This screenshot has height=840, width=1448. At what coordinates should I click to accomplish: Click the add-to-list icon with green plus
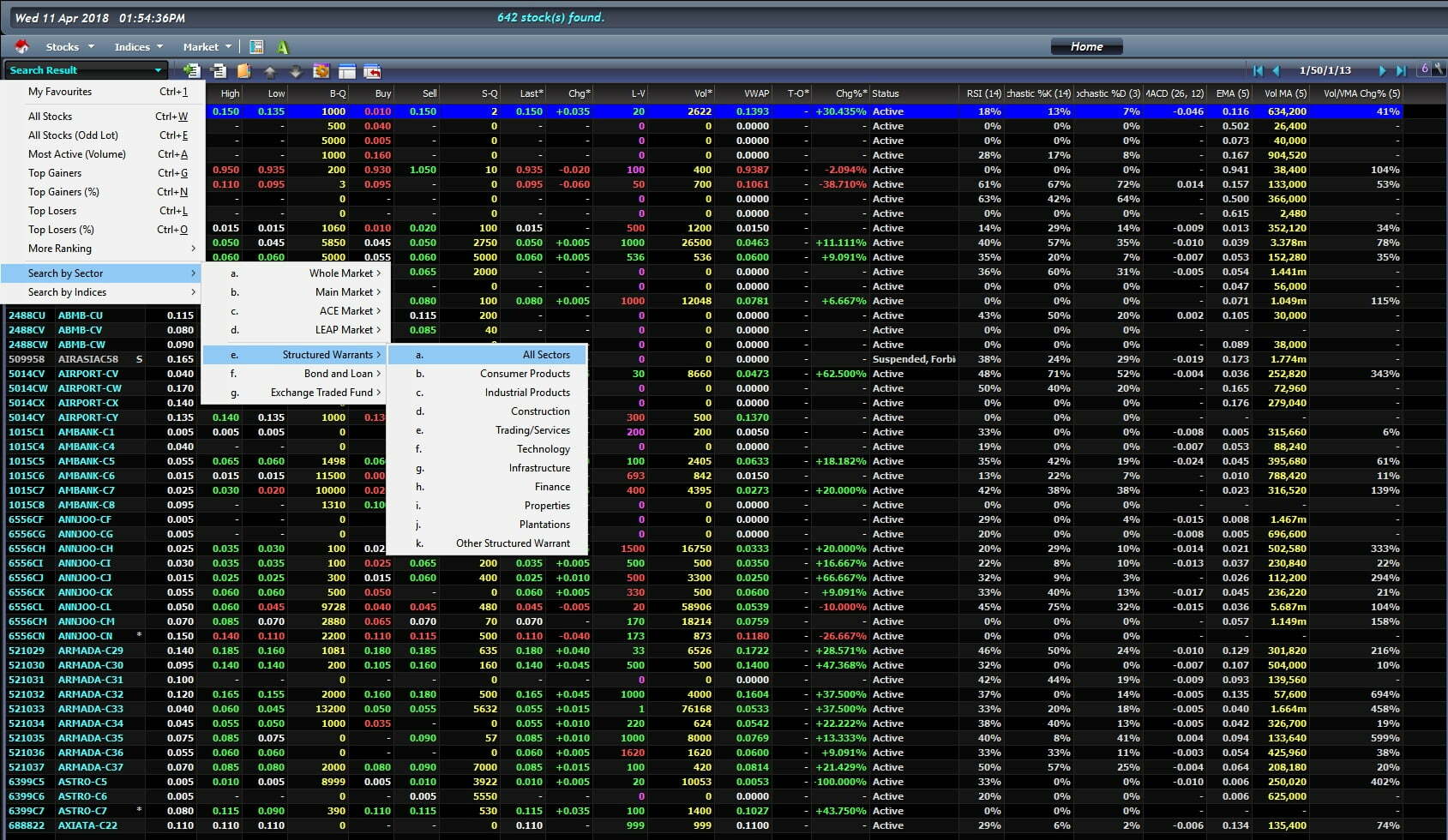(x=192, y=71)
